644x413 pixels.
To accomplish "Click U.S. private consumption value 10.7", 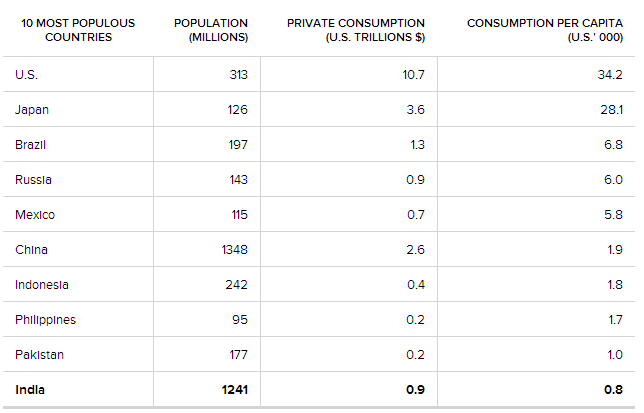I will [415, 75].
